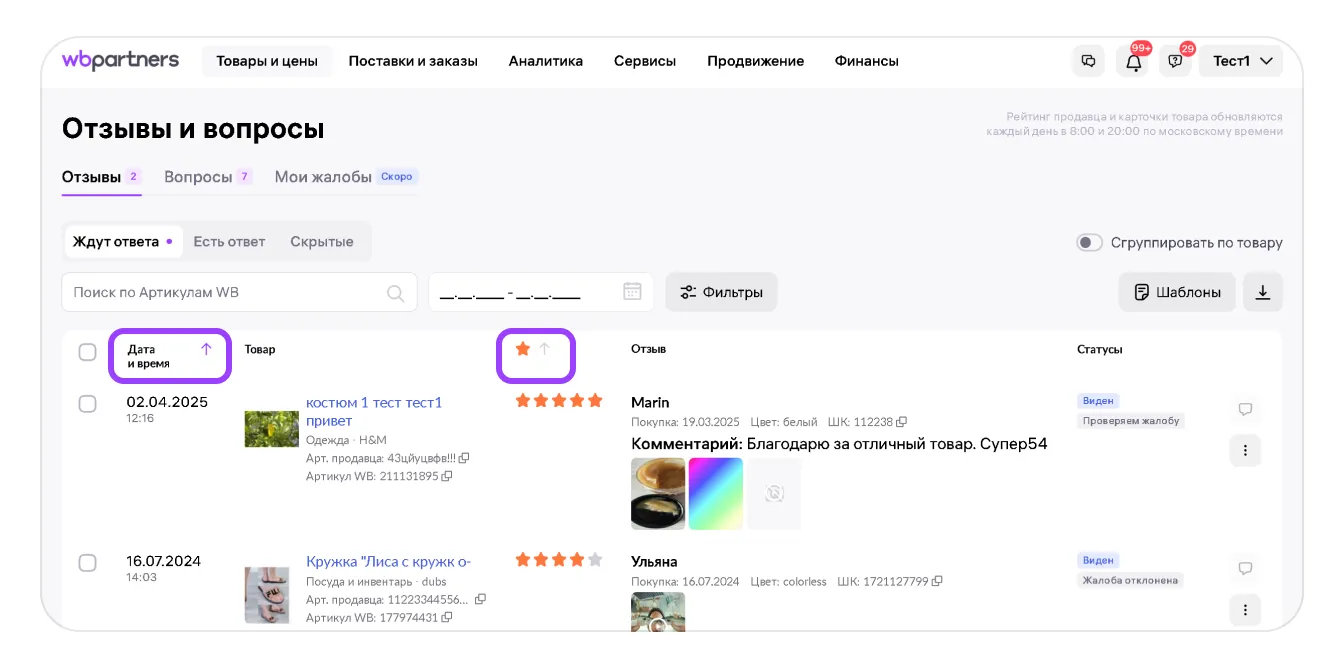Click the search magnifier in article search

[396, 293]
